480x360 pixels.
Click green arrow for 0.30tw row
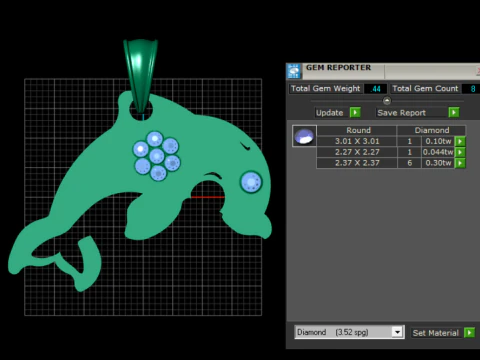click(460, 163)
